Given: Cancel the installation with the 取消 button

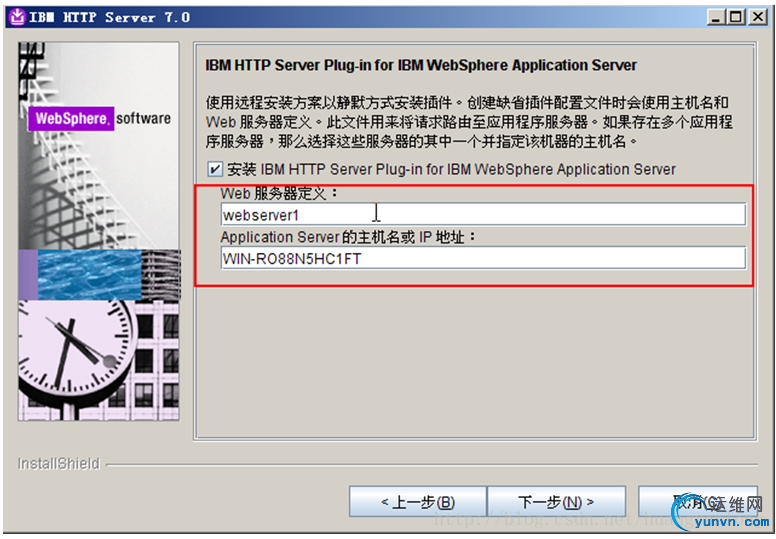Looking at the screenshot, I should [698, 502].
